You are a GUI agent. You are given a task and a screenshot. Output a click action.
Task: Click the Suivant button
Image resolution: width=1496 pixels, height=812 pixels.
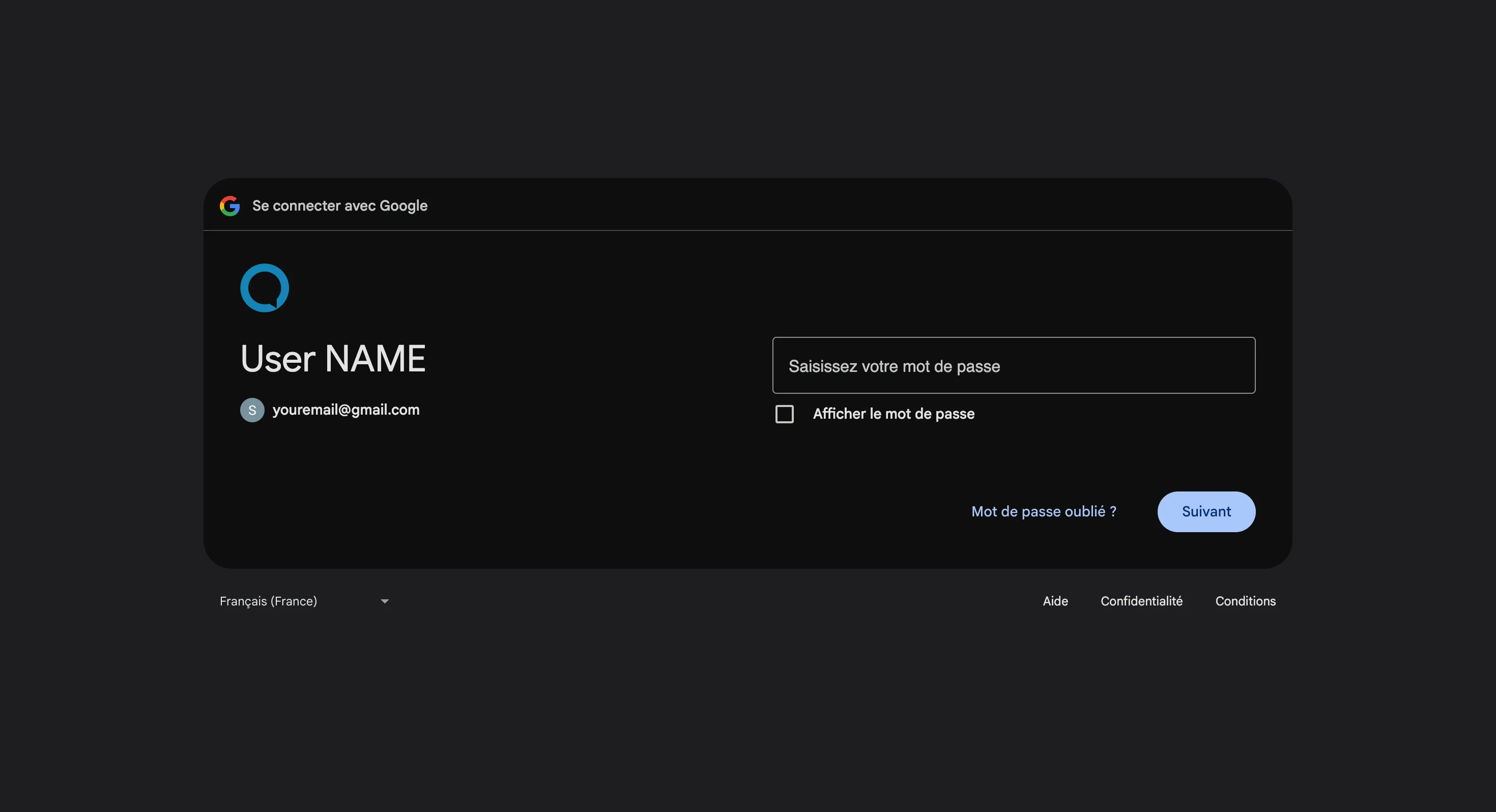[1206, 512]
